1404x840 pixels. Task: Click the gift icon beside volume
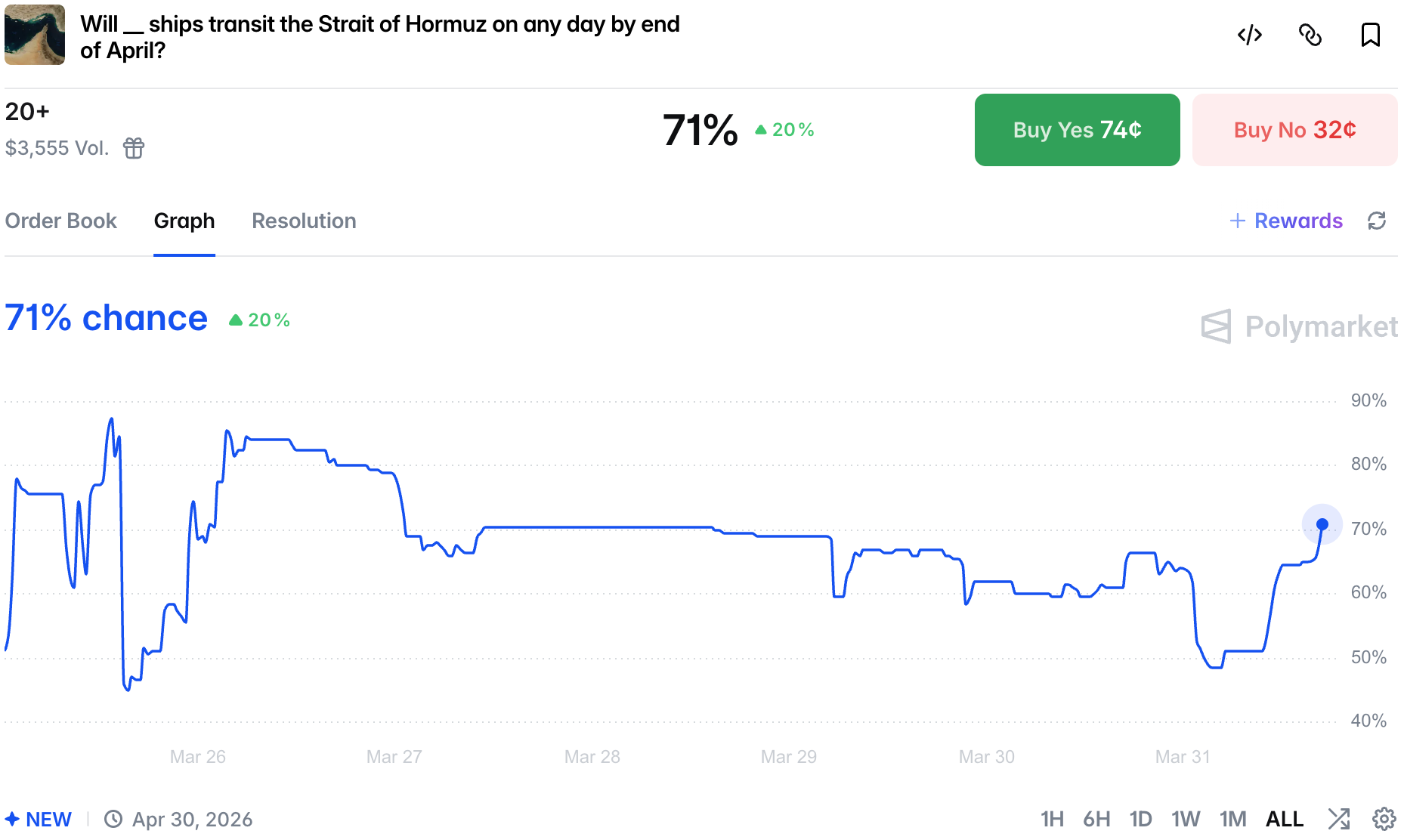pos(134,148)
